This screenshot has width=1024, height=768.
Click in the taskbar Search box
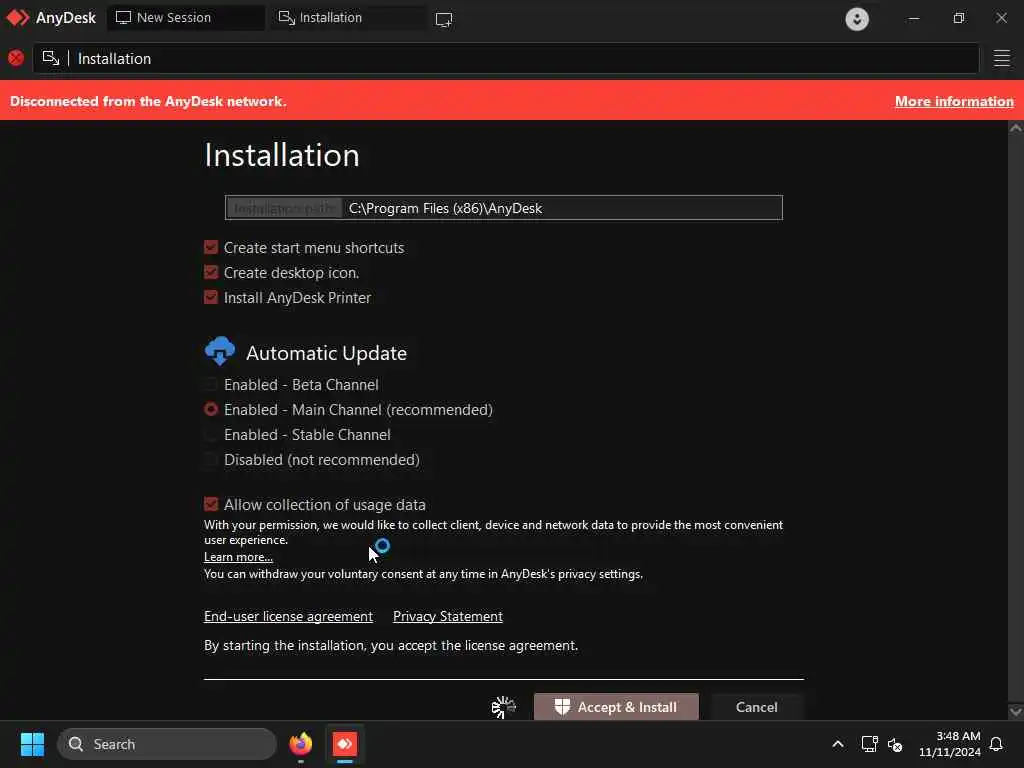(167, 744)
